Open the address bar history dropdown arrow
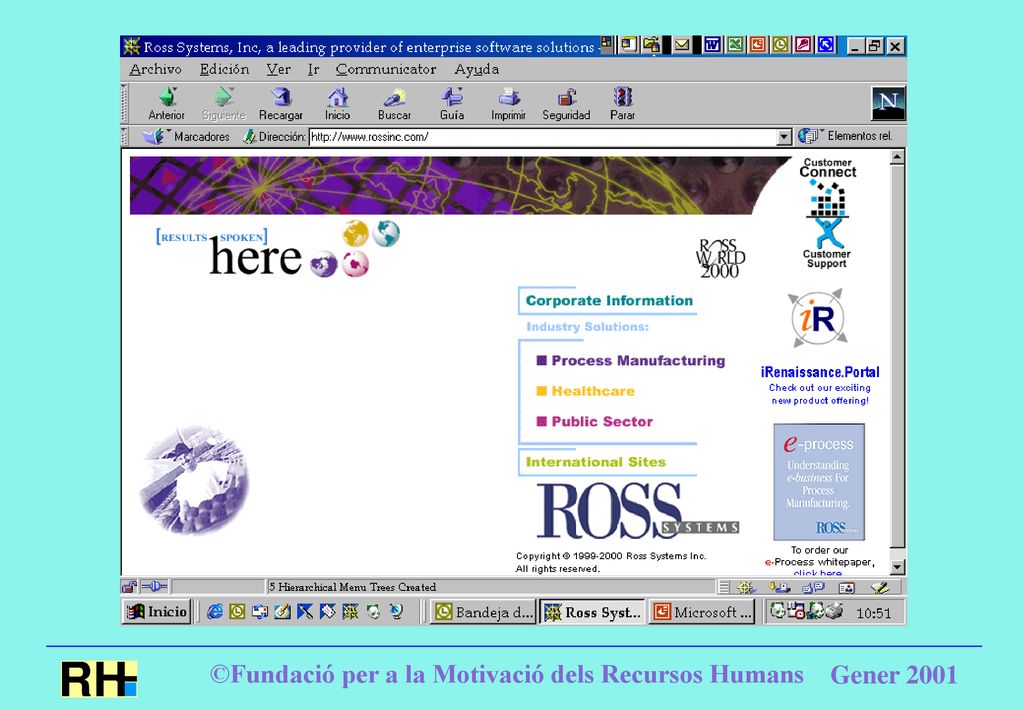The image size is (1024, 709). pyautogui.click(x=784, y=137)
